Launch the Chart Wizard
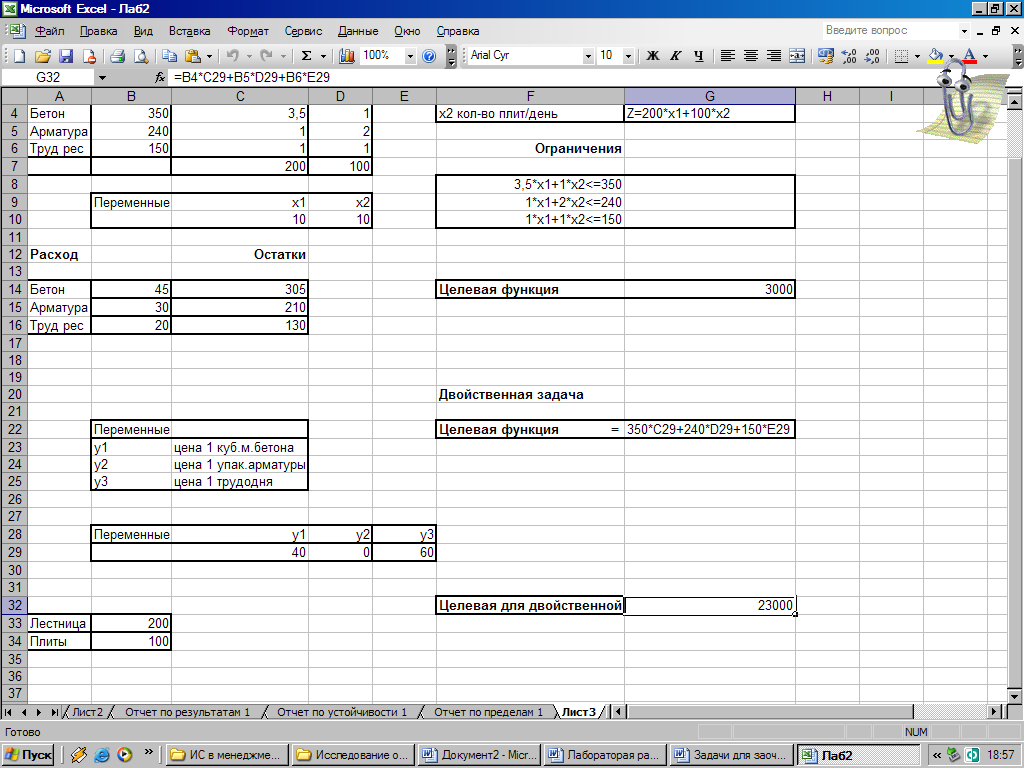Viewport: 1024px width, 768px height. pyautogui.click(x=347, y=56)
